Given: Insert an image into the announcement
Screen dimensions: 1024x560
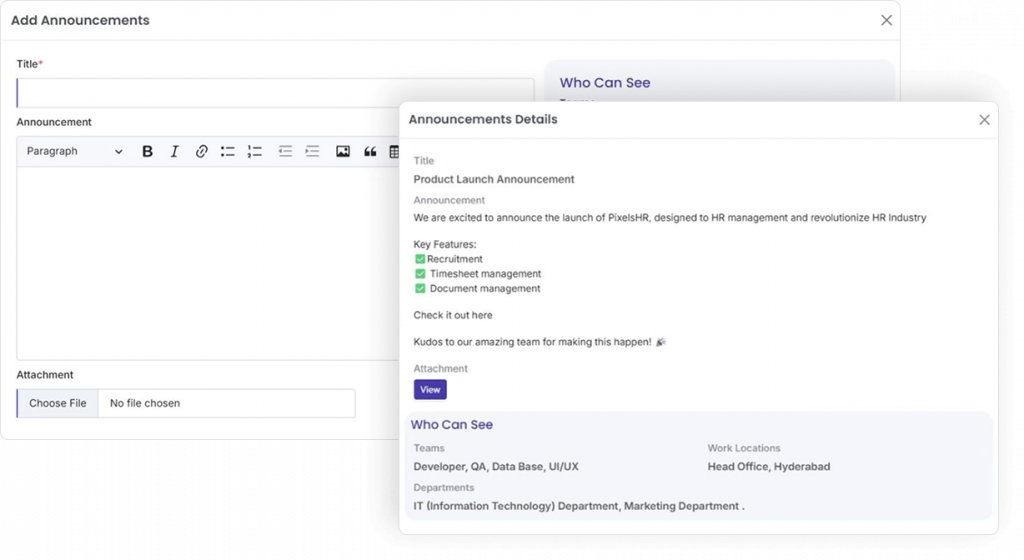Looking at the screenshot, I should 343,152.
